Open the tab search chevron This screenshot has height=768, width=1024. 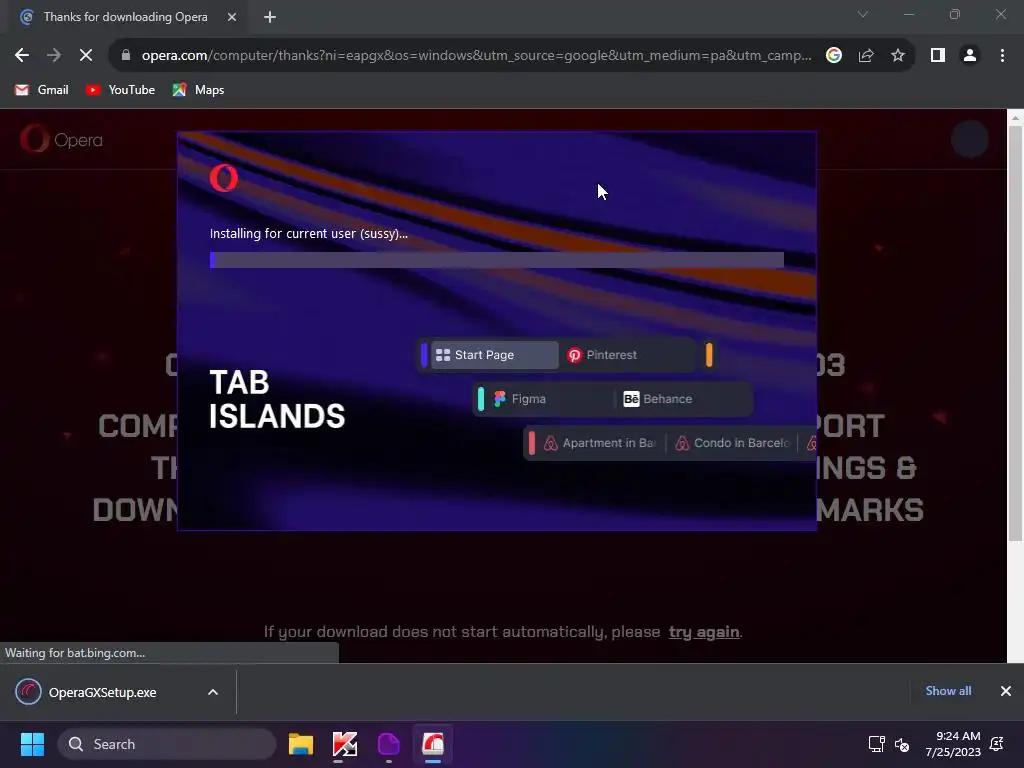tap(863, 14)
